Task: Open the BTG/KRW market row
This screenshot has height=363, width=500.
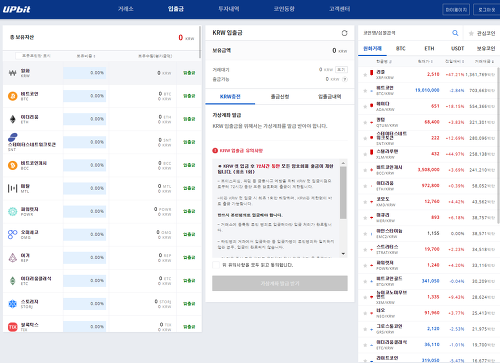Action: [429, 281]
